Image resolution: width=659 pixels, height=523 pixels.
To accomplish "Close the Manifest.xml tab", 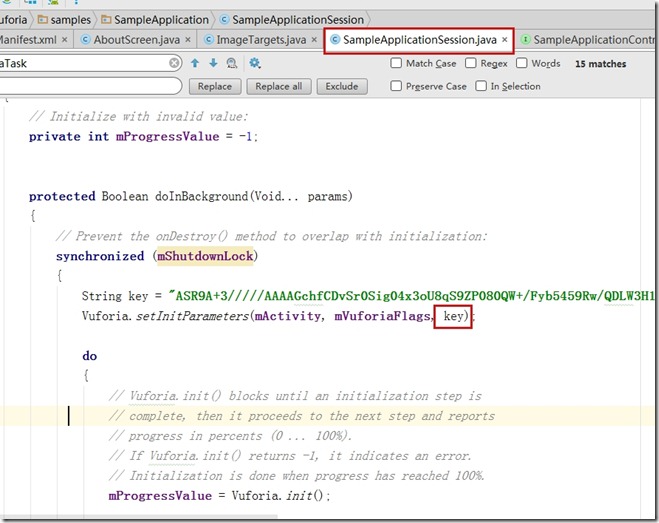I will [x=64, y=40].
